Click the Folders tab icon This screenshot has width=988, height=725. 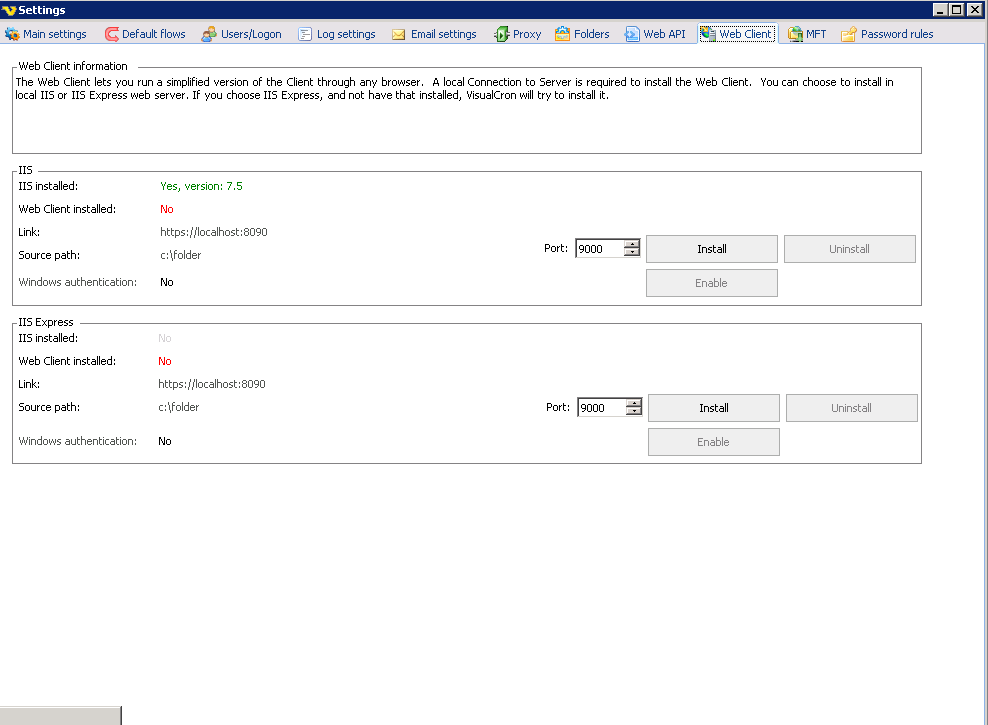tap(563, 34)
